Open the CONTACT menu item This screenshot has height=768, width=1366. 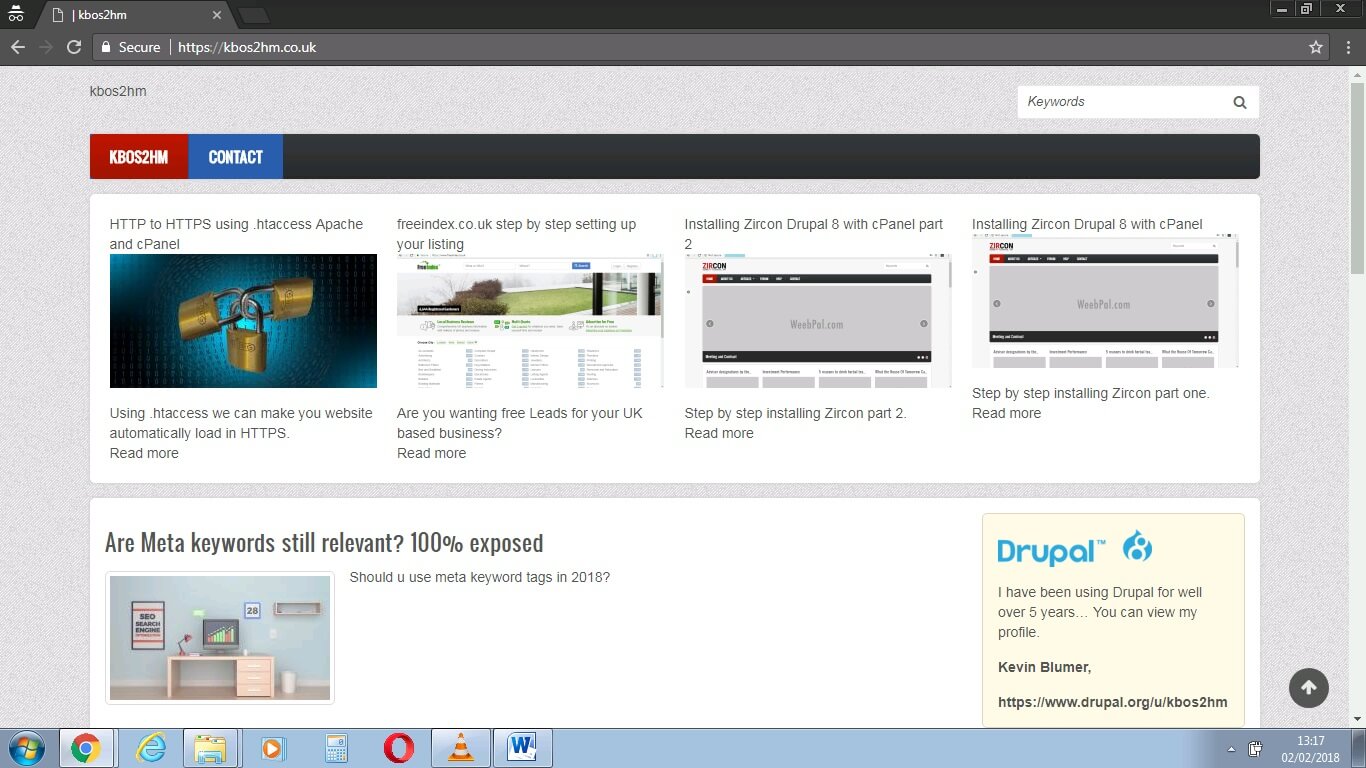(235, 157)
